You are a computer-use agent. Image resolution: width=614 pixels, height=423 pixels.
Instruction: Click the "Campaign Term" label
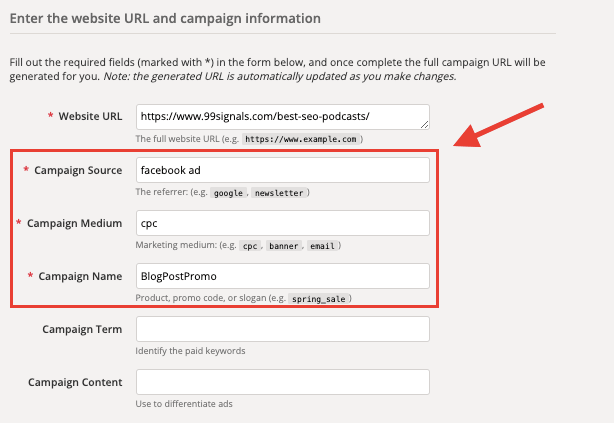pyautogui.click(x=82, y=329)
